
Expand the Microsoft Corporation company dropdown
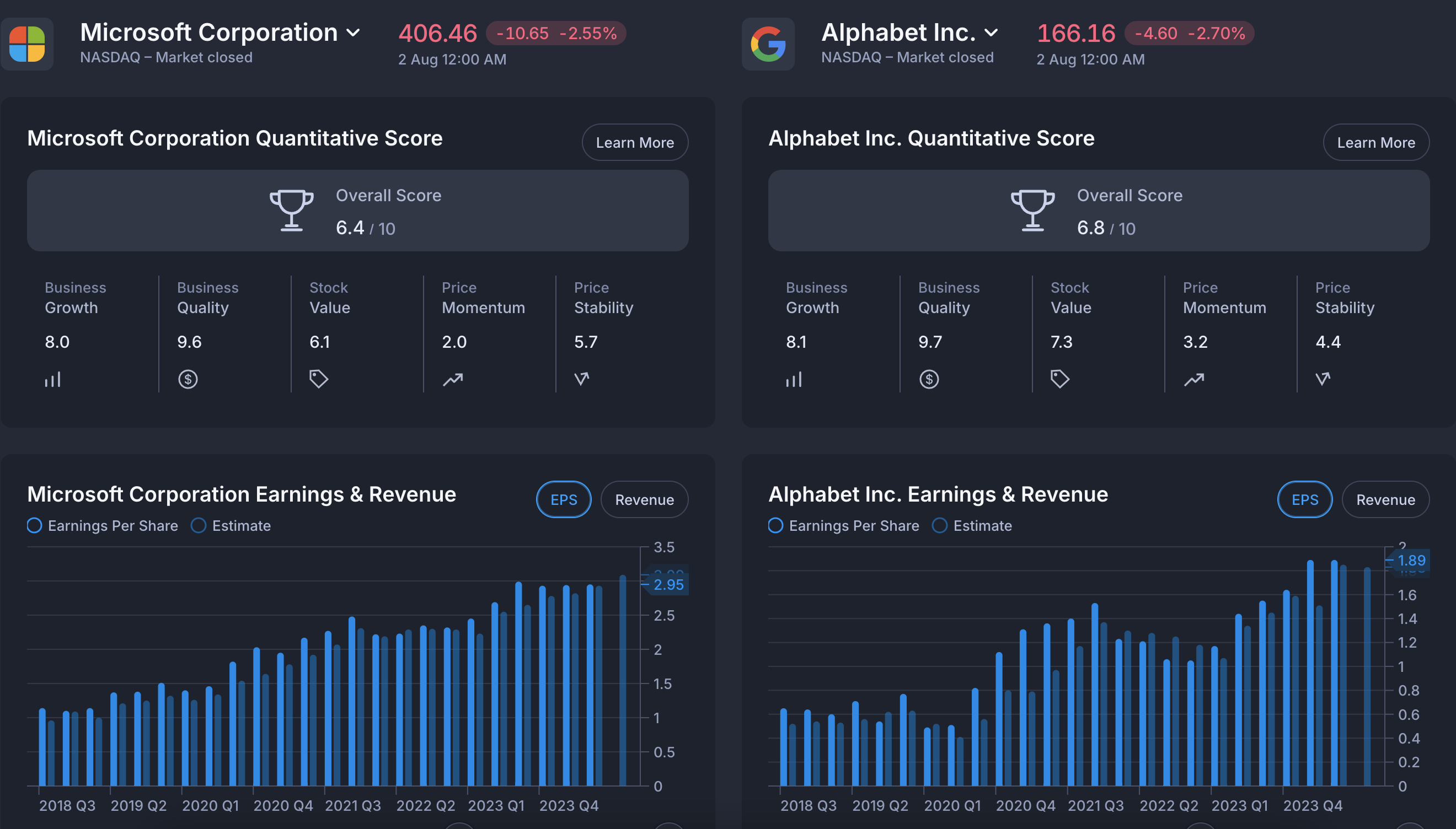coord(353,33)
